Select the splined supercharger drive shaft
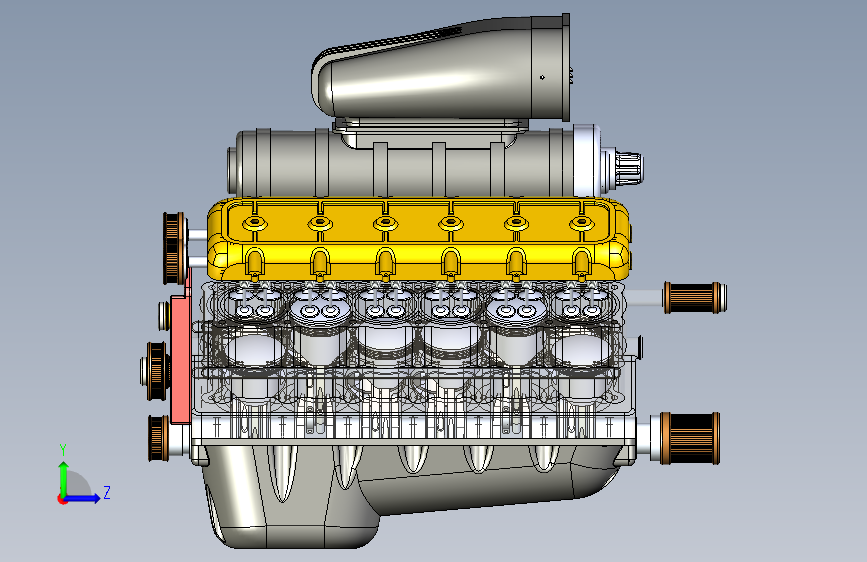 click(x=629, y=167)
